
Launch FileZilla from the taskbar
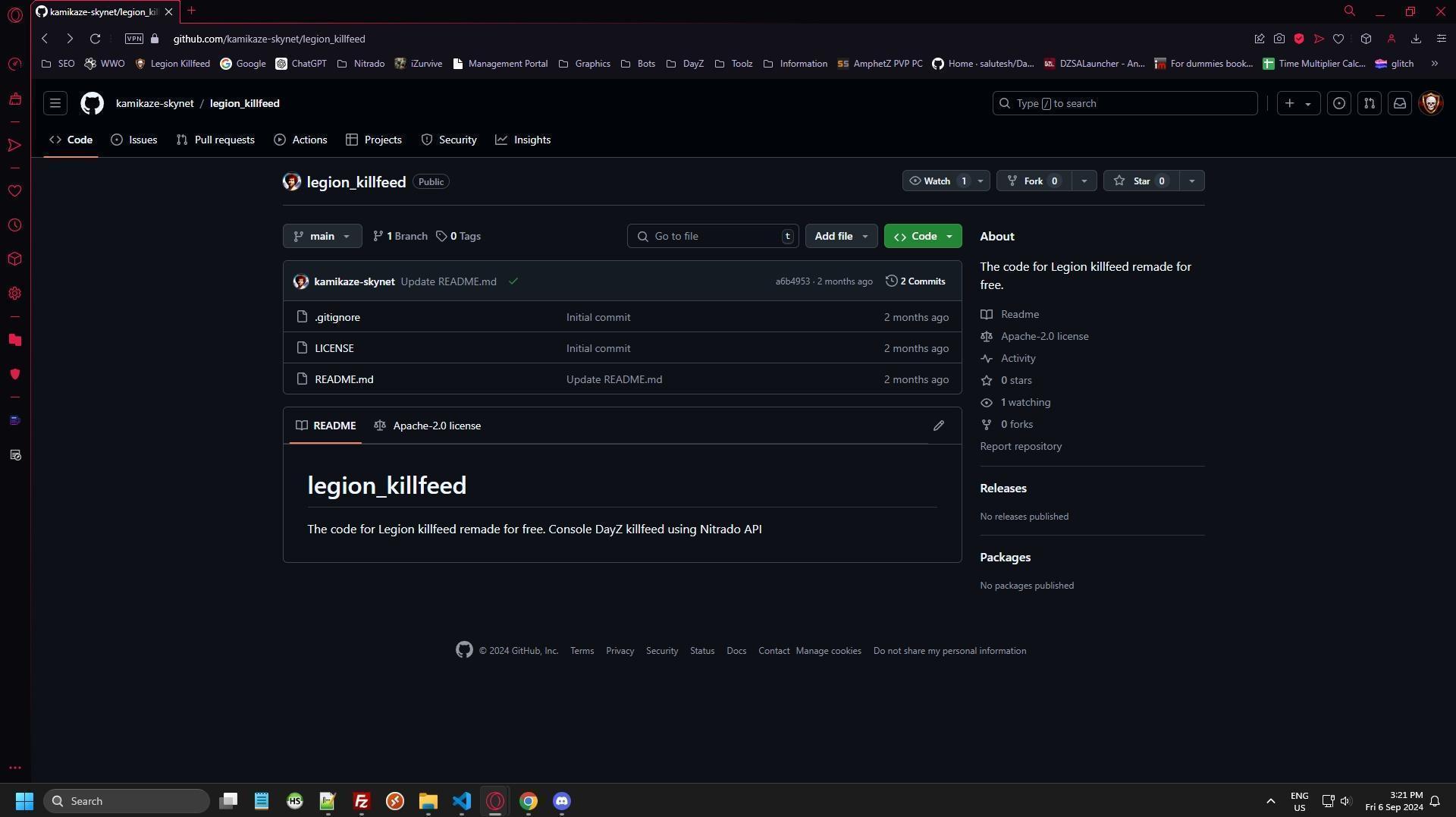pos(362,801)
